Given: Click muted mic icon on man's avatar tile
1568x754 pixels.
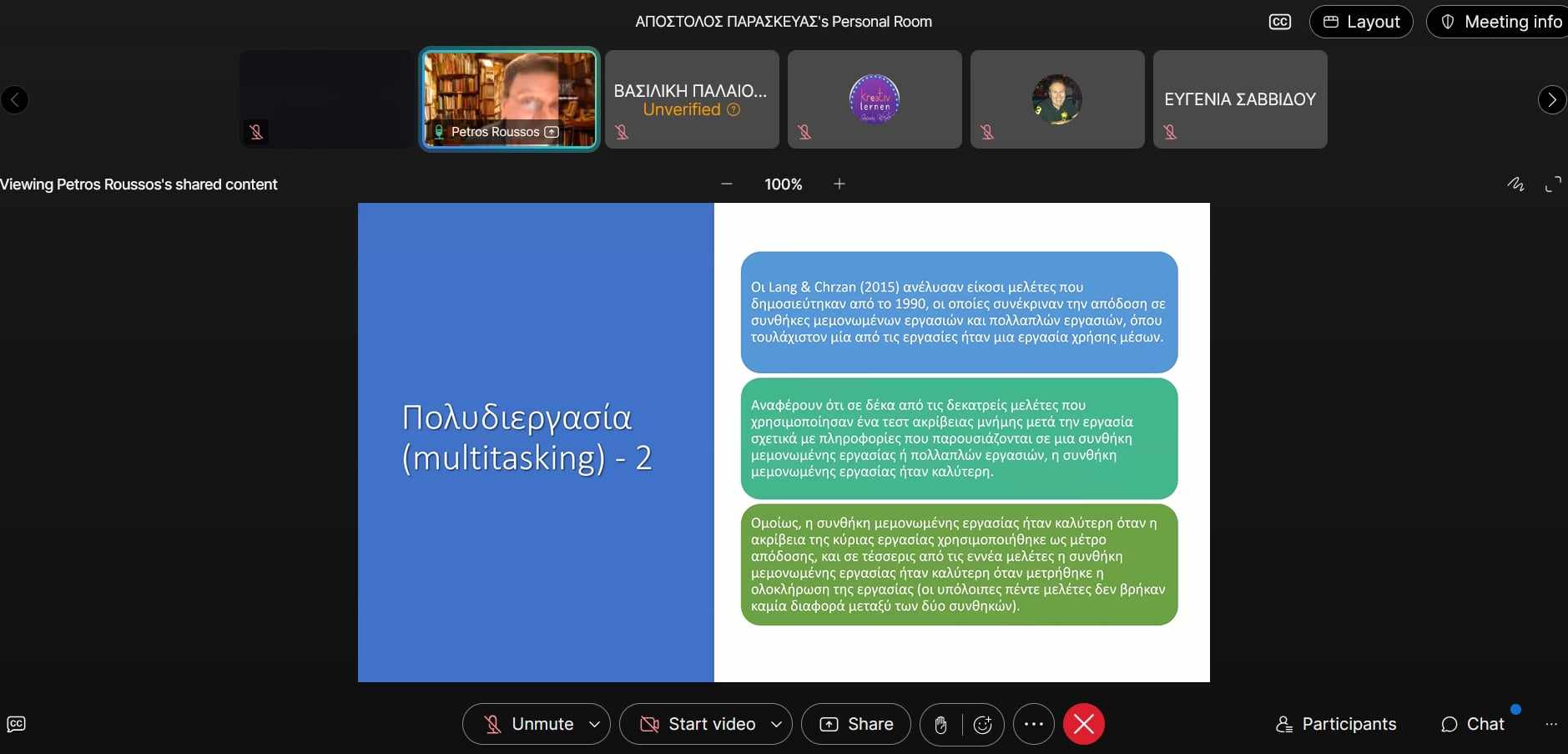Looking at the screenshot, I should click(987, 132).
